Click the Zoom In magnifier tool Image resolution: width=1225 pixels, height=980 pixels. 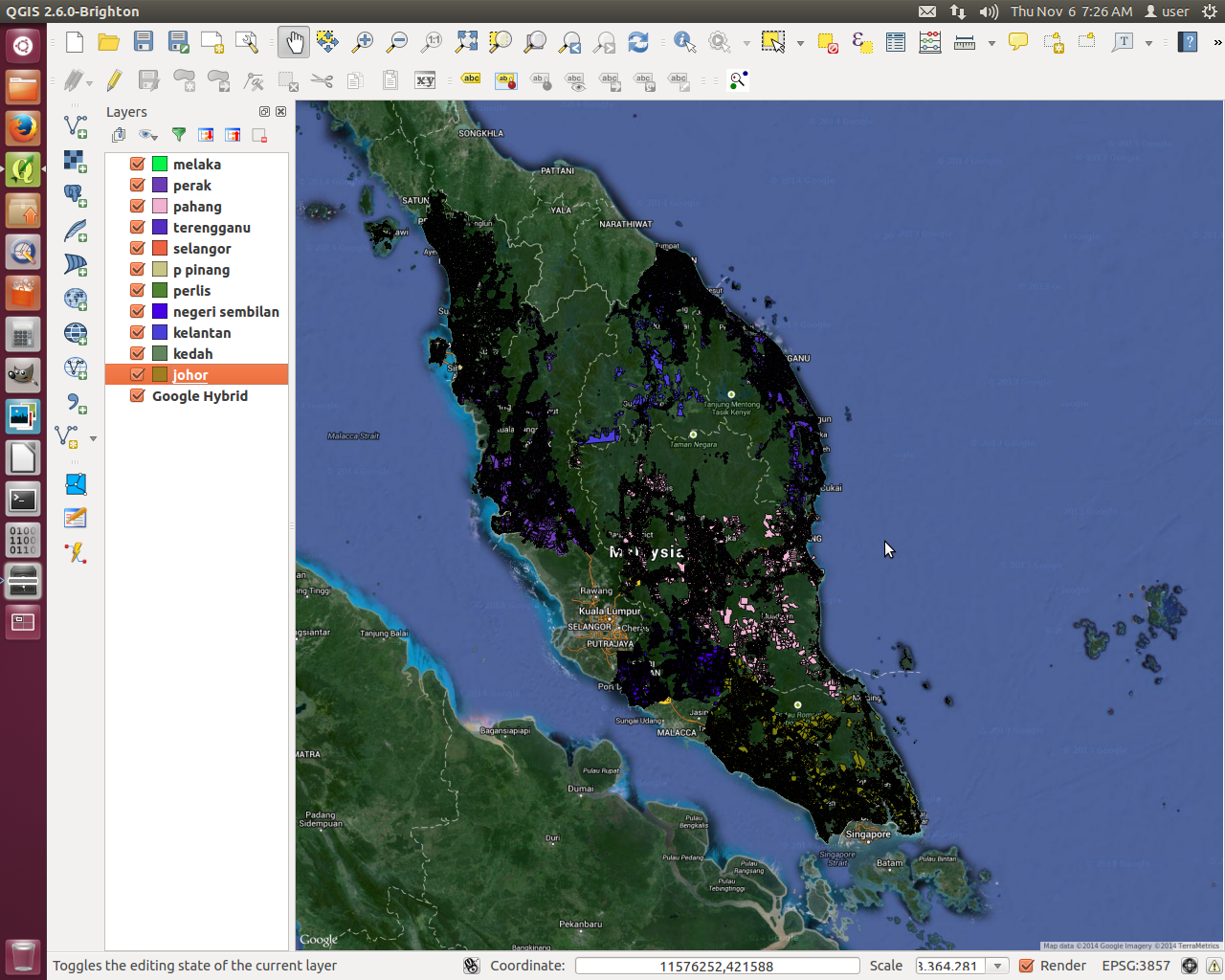pos(363,42)
